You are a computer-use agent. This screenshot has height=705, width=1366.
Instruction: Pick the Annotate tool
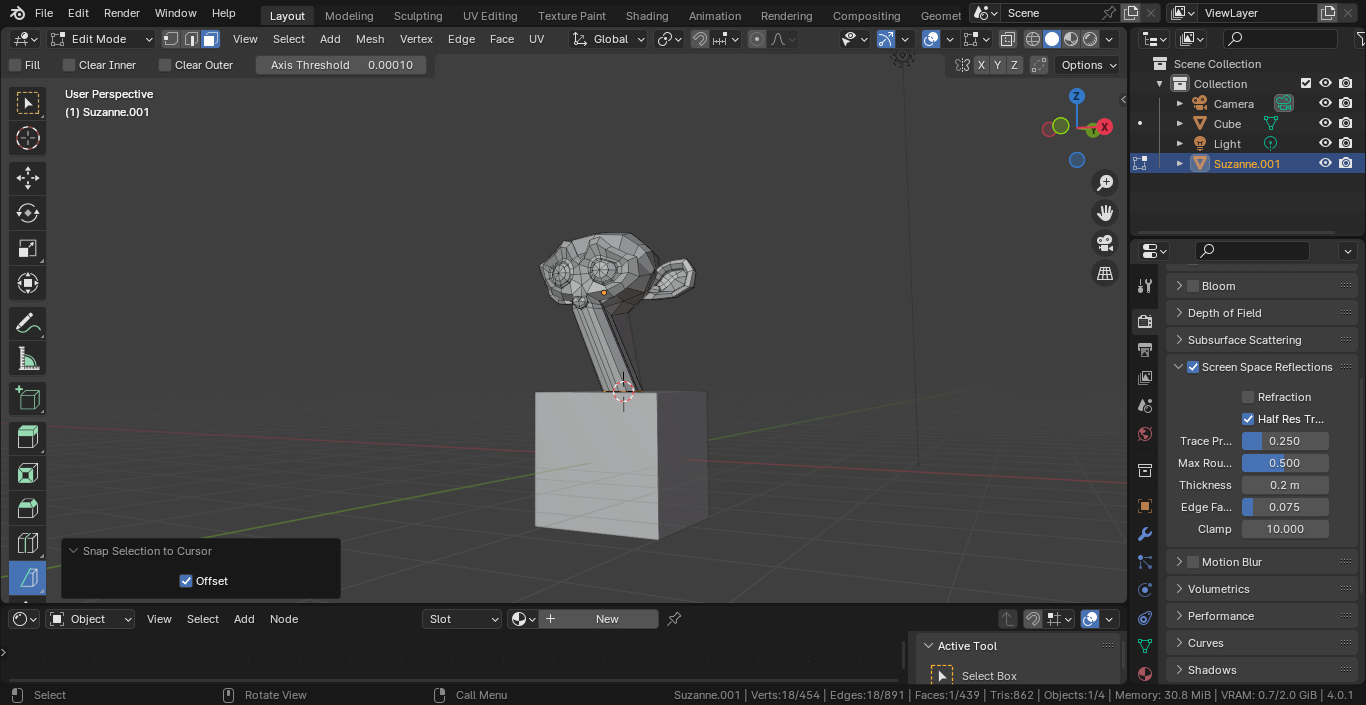click(28, 324)
